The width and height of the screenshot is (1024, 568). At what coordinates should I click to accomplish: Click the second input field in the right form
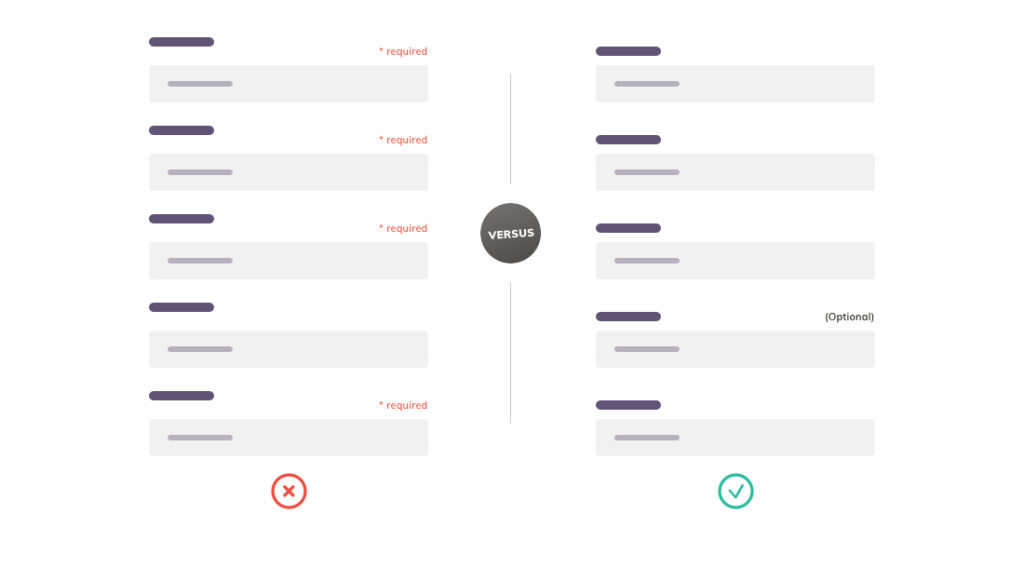point(735,172)
